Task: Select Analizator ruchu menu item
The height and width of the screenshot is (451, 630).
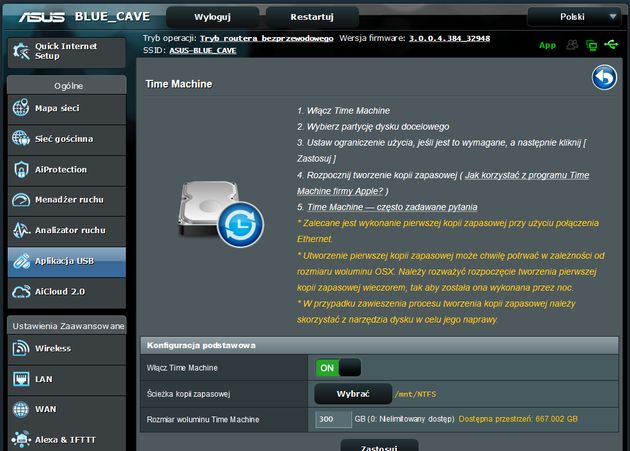Action: [67, 230]
